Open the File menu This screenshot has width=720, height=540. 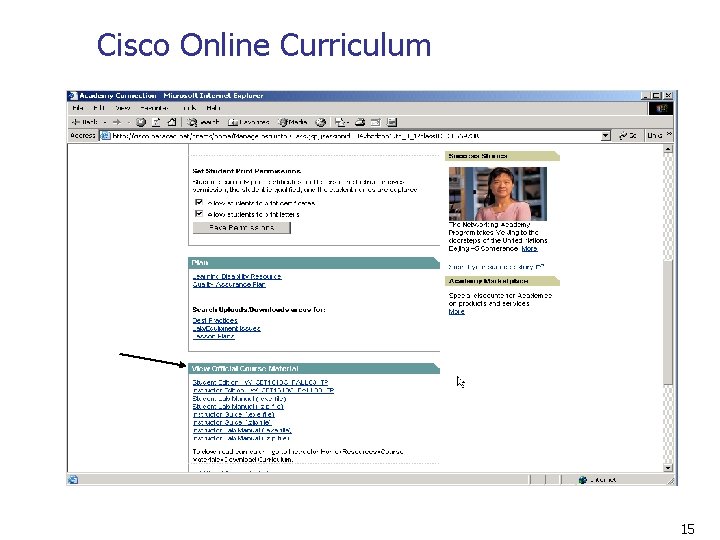[78, 108]
